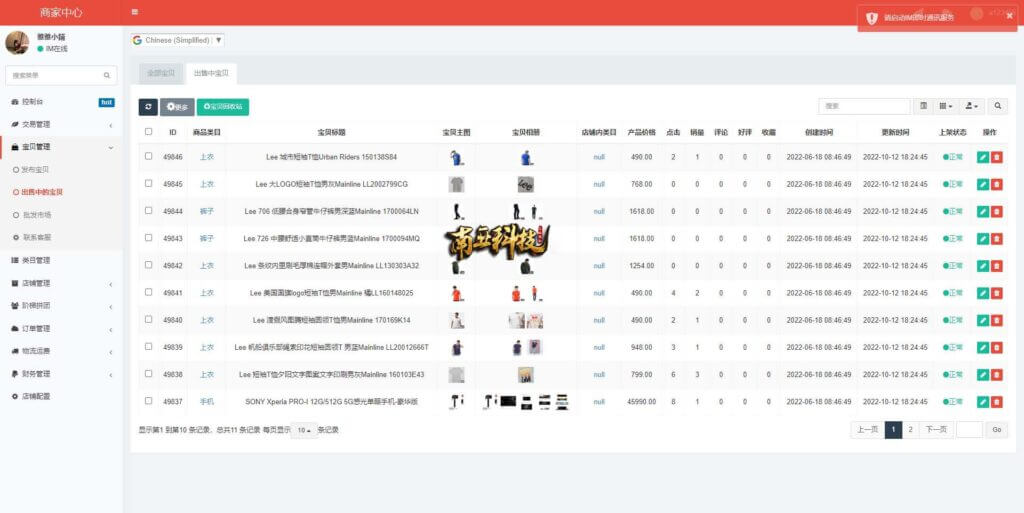Click the grey 更多 button
This screenshot has height=513, width=1024.
tap(177, 107)
